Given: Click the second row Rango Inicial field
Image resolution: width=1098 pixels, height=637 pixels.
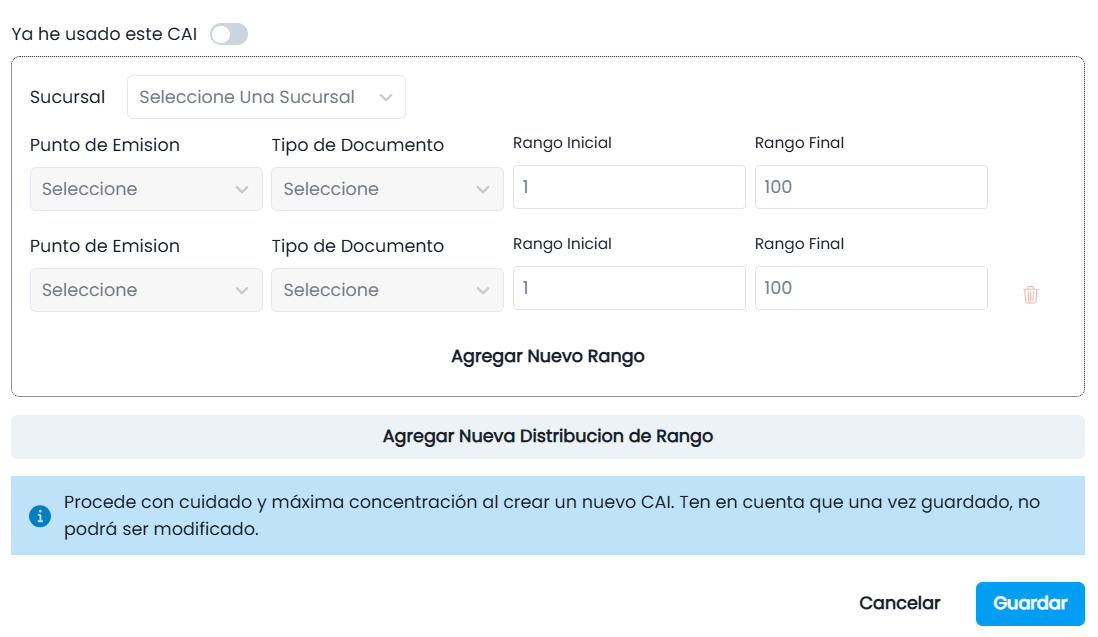Looking at the screenshot, I should point(629,288).
